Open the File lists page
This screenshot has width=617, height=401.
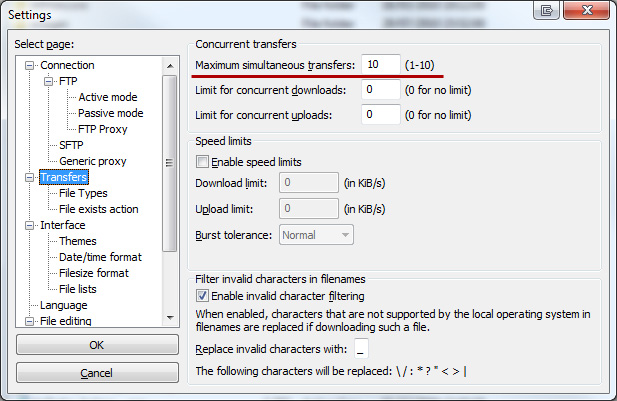78,289
